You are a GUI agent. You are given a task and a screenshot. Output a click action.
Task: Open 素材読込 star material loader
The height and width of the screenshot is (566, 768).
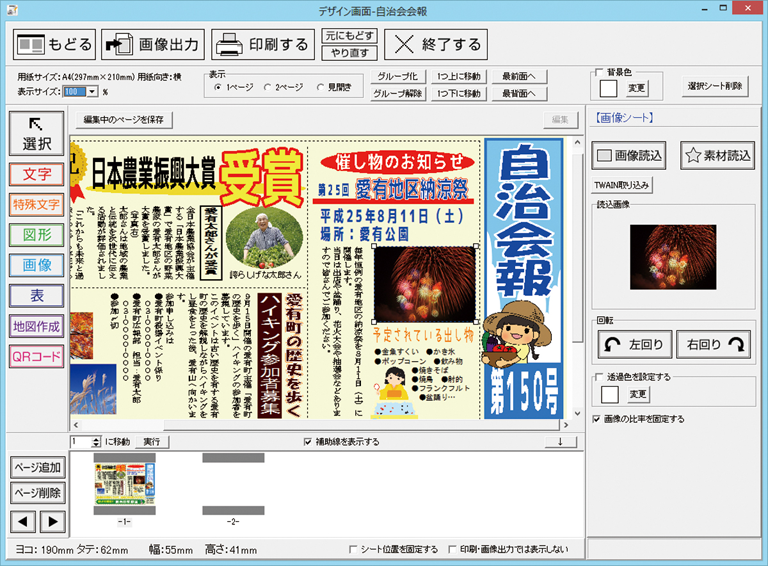point(718,155)
